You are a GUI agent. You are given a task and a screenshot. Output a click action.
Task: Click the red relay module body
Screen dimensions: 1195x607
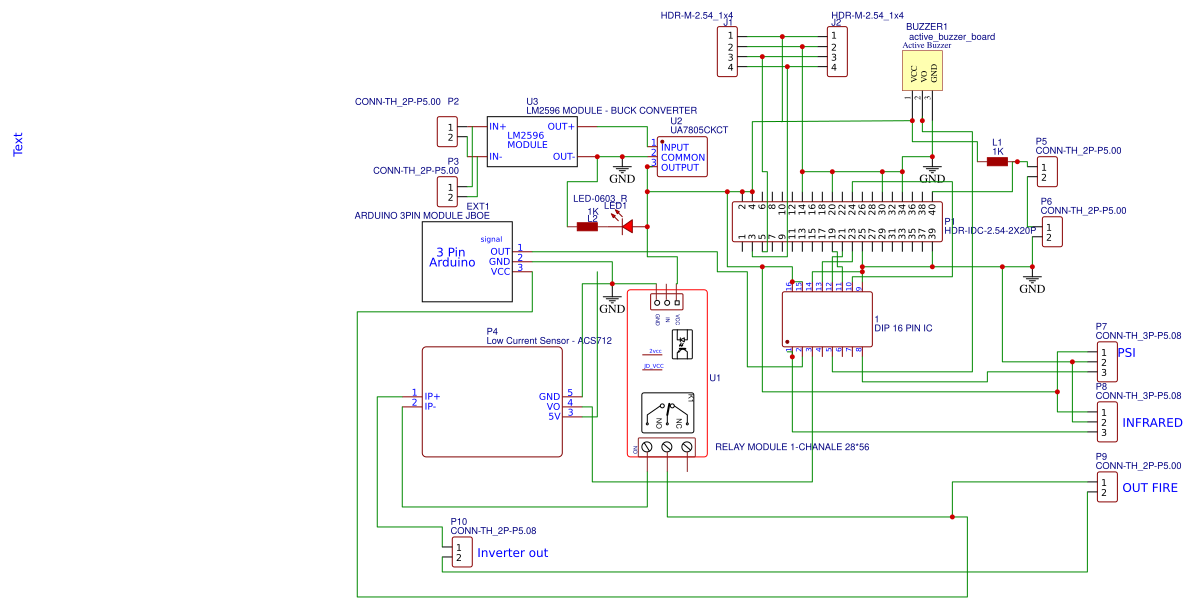click(668, 374)
